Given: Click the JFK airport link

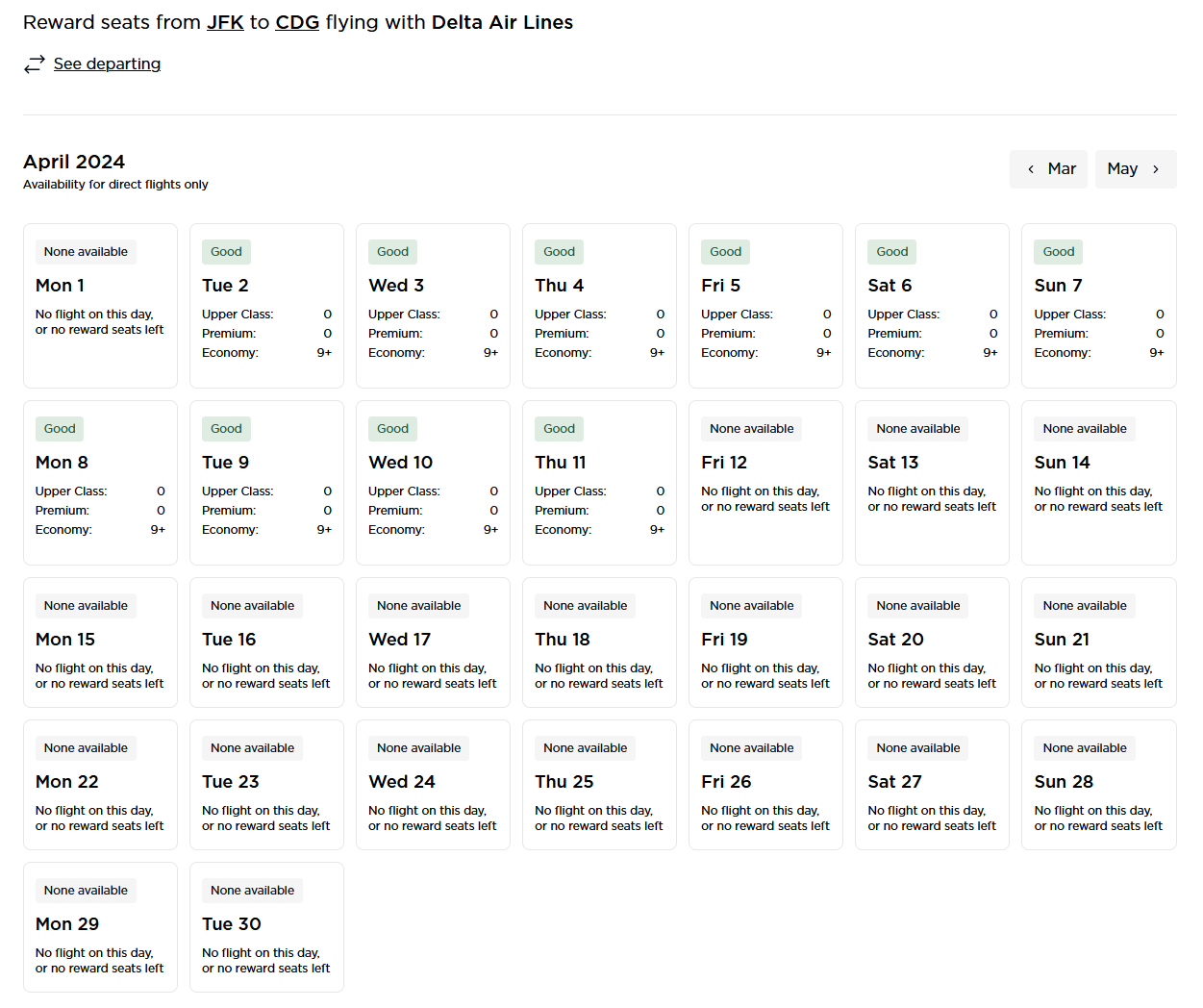Looking at the screenshot, I should coord(225,22).
